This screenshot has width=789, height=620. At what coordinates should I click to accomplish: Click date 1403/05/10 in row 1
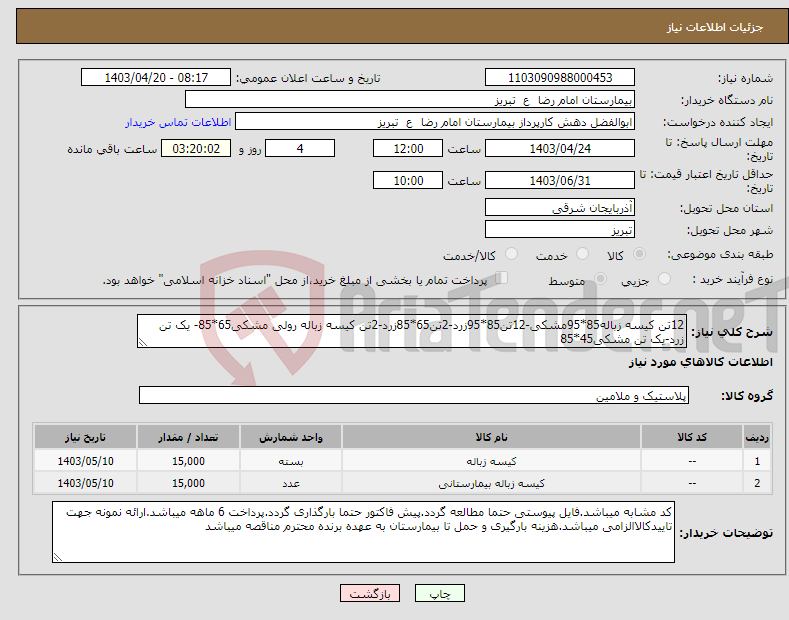coord(86,461)
